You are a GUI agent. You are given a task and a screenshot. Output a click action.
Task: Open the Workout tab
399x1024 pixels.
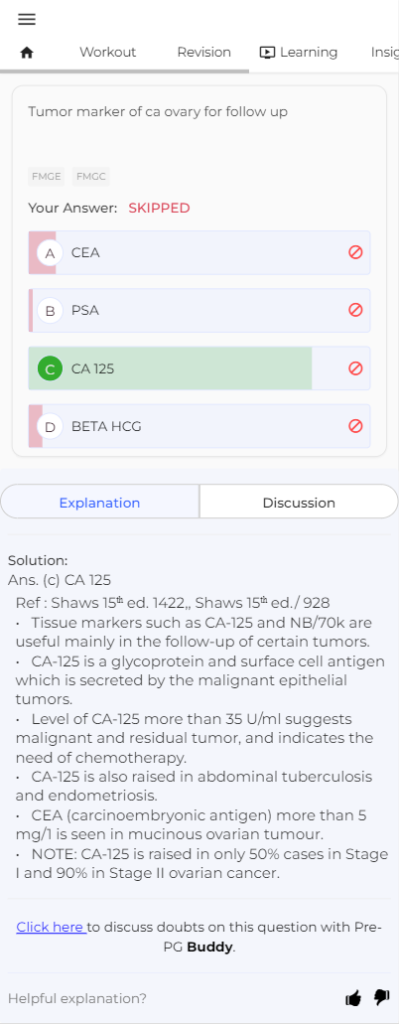(108, 52)
